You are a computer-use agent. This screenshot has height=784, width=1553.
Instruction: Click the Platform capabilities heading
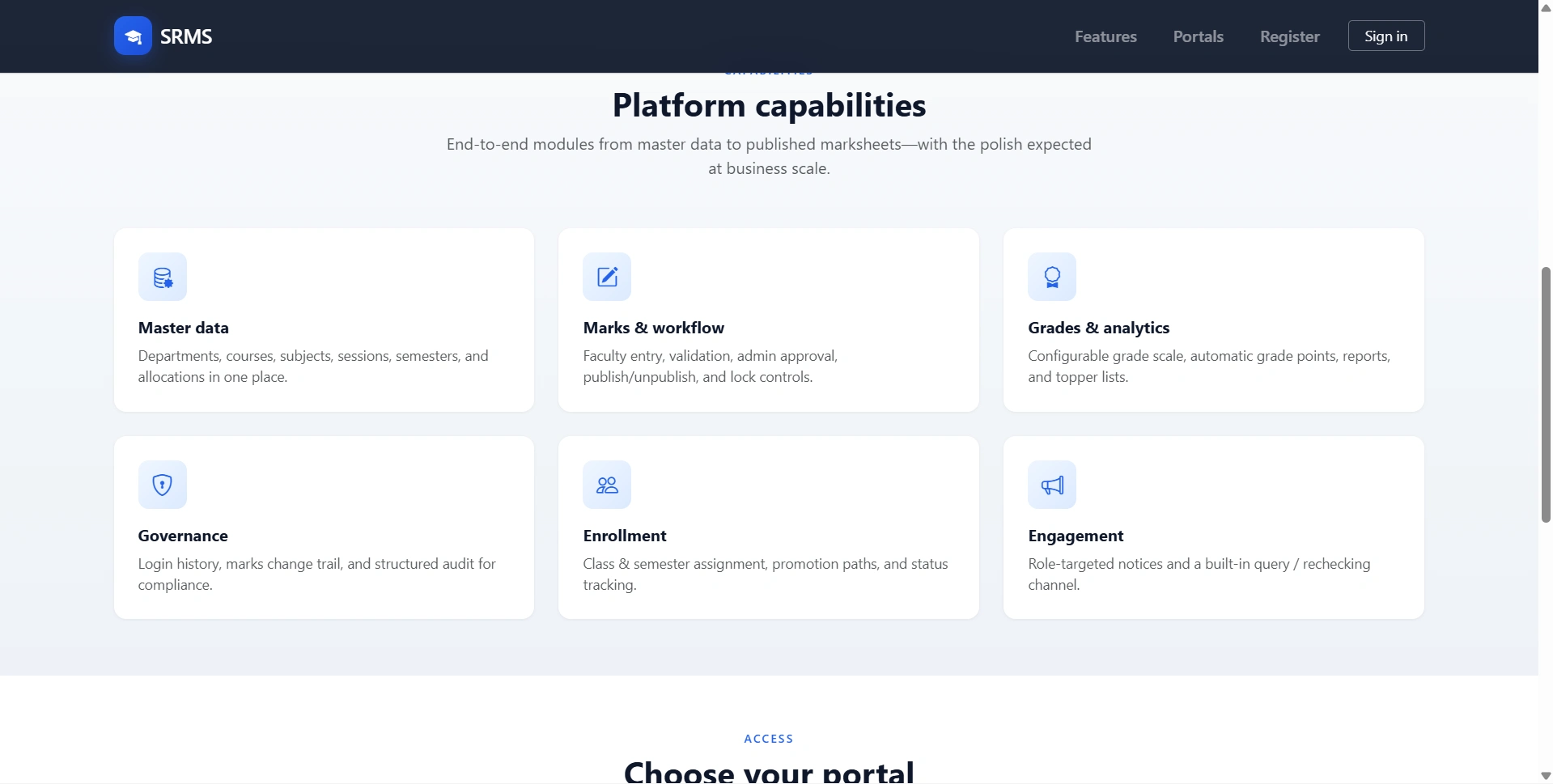[769, 105]
